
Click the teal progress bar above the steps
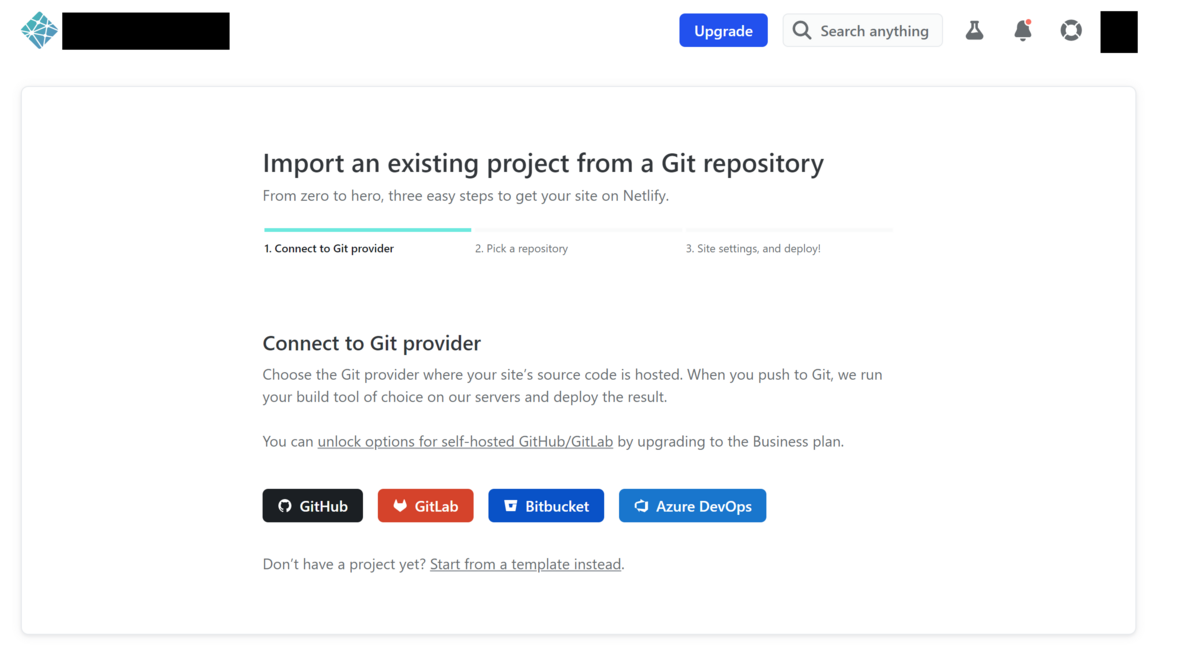click(367, 229)
